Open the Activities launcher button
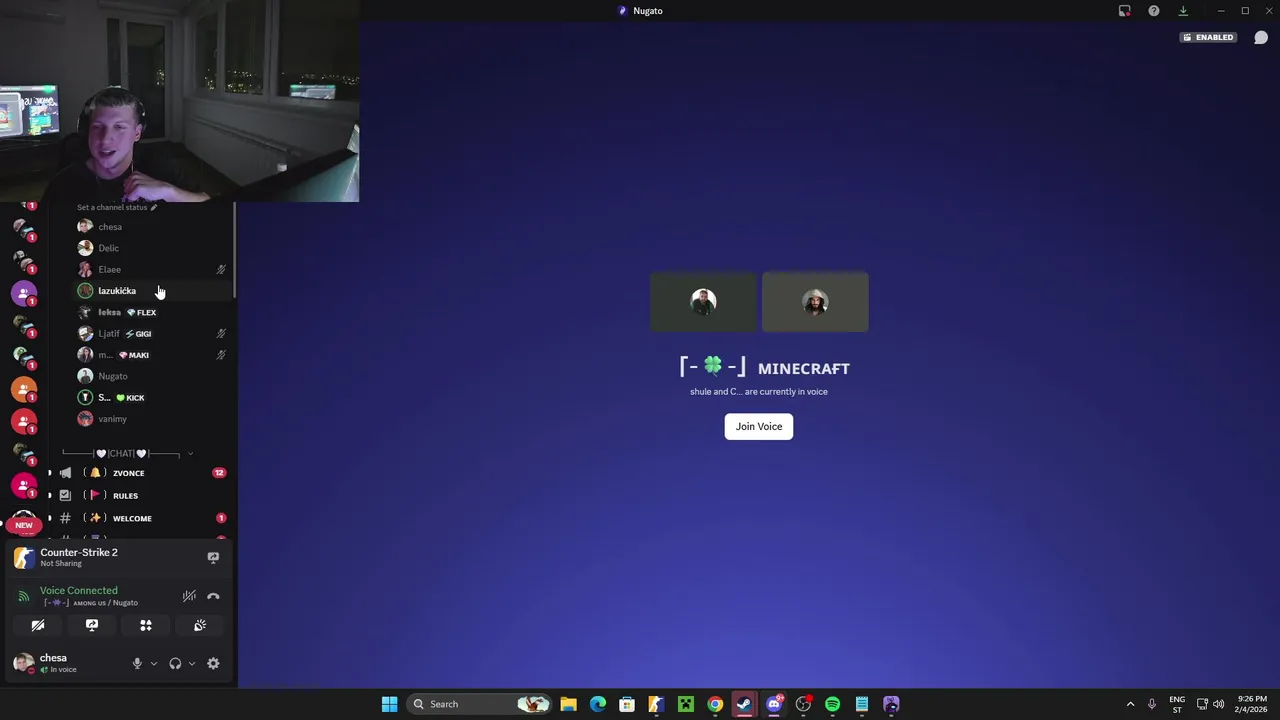This screenshot has height=720, width=1280. [x=146, y=626]
